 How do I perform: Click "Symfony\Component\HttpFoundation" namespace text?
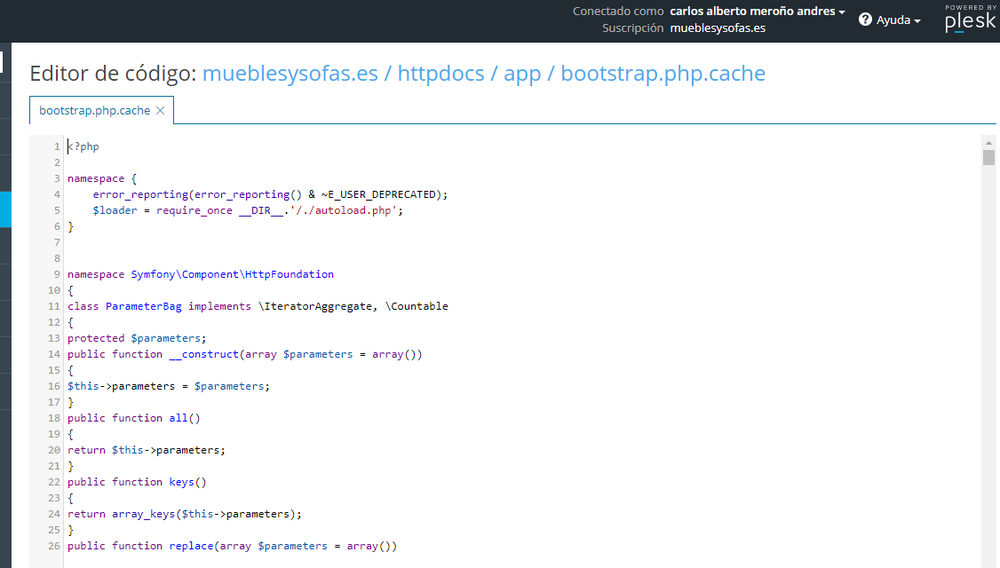[232, 274]
